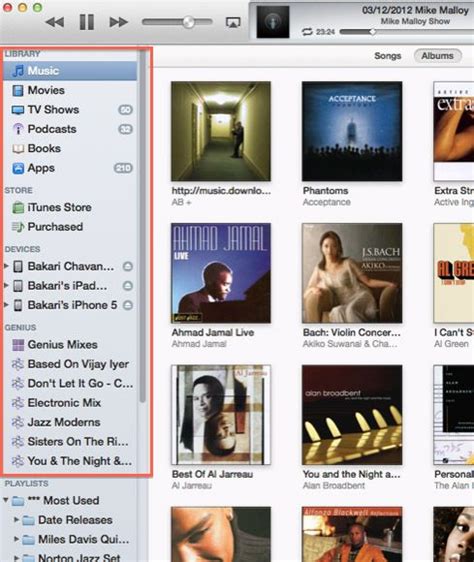Image resolution: width=474 pixels, height=562 pixels.
Task: Click the rewind previous track button
Action: click(55, 22)
